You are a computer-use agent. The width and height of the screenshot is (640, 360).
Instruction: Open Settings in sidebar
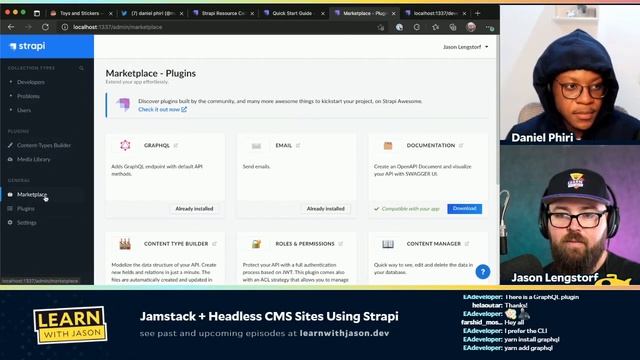pyautogui.click(x=27, y=222)
